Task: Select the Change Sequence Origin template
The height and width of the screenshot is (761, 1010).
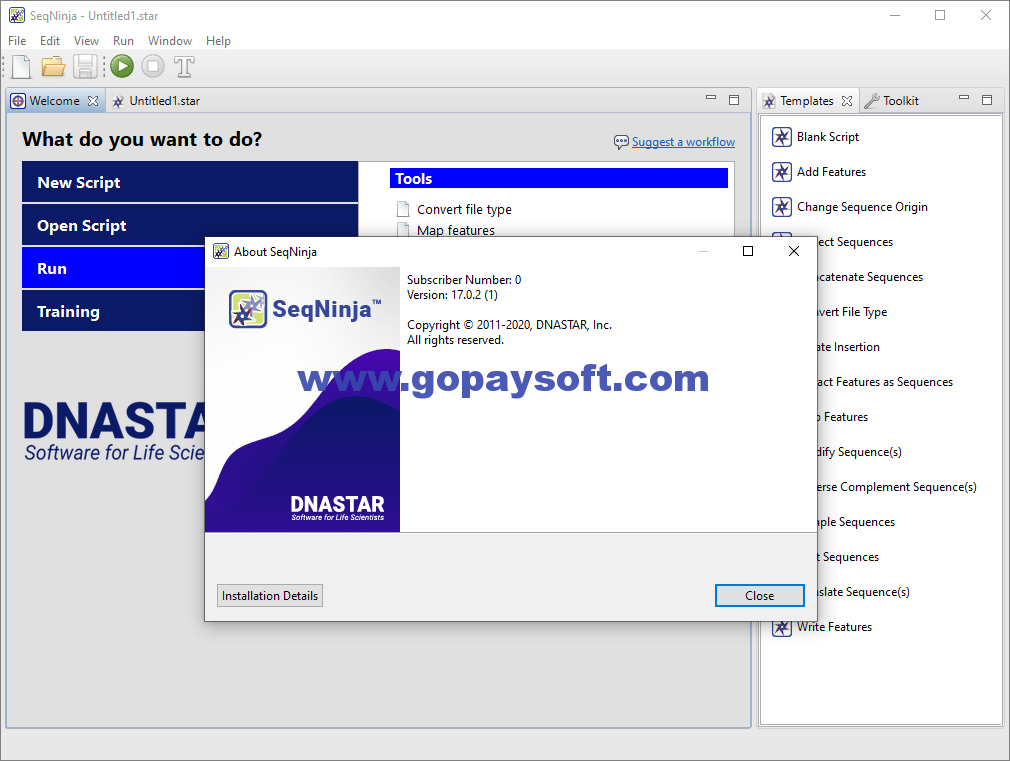Action: (862, 207)
